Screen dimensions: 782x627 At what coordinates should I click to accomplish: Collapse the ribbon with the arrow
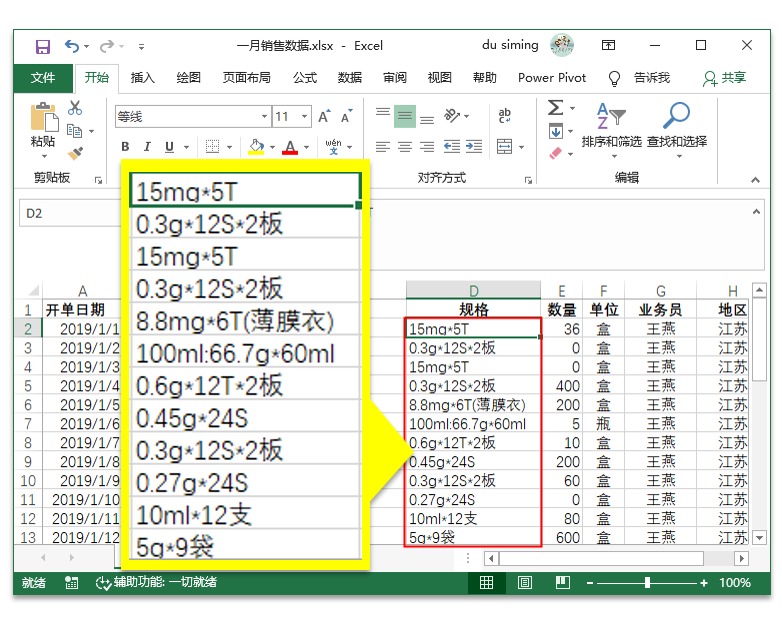[x=756, y=180]
